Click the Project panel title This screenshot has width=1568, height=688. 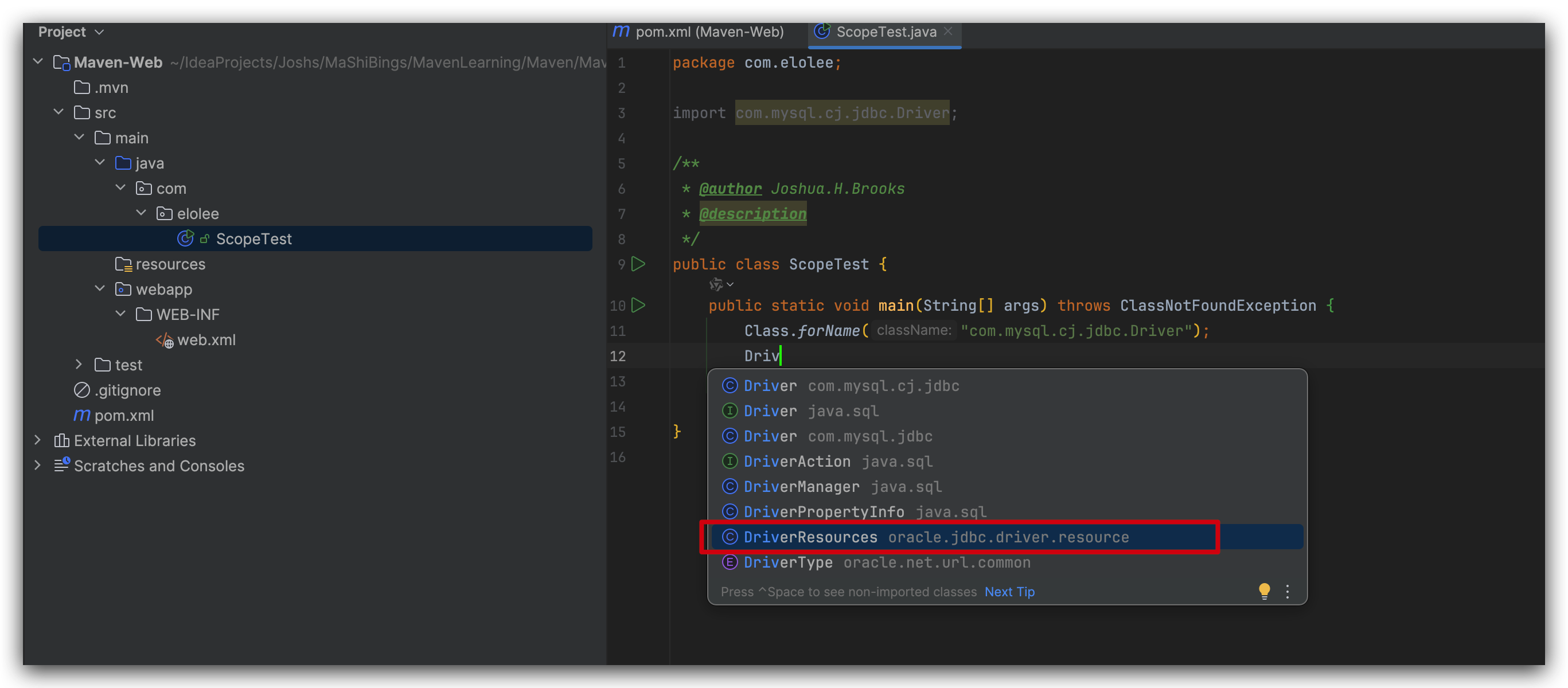tap(61, 32)
